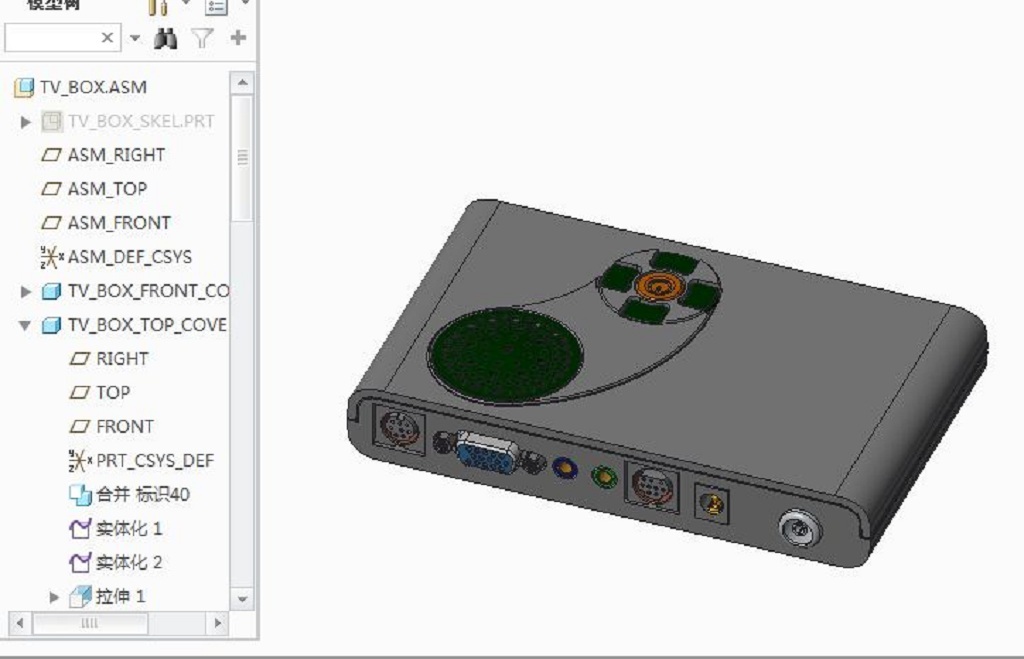The width and height of the screenshot is (1024, 659).
Task: Select the 实体化 1 solidify feature
Action: tap(128, 528)
